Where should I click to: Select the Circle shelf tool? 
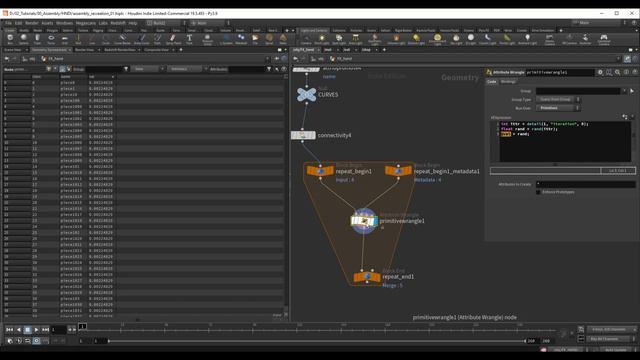coord(106,39)
